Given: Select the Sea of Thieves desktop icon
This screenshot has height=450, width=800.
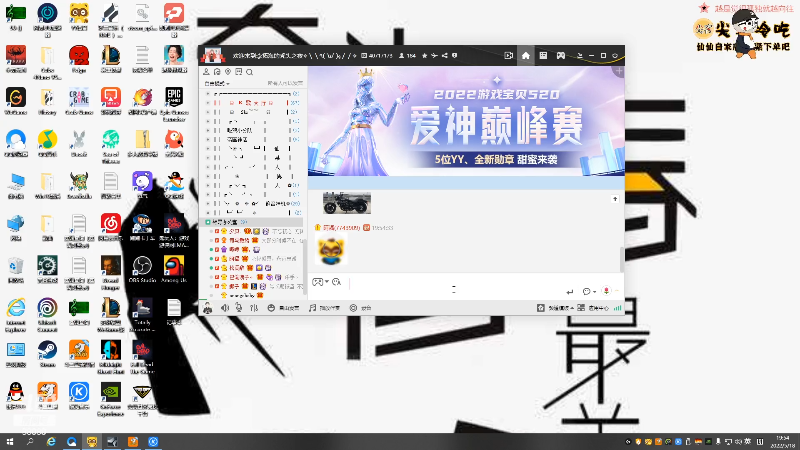Looking at the screenshot, I should click(111, 146).
